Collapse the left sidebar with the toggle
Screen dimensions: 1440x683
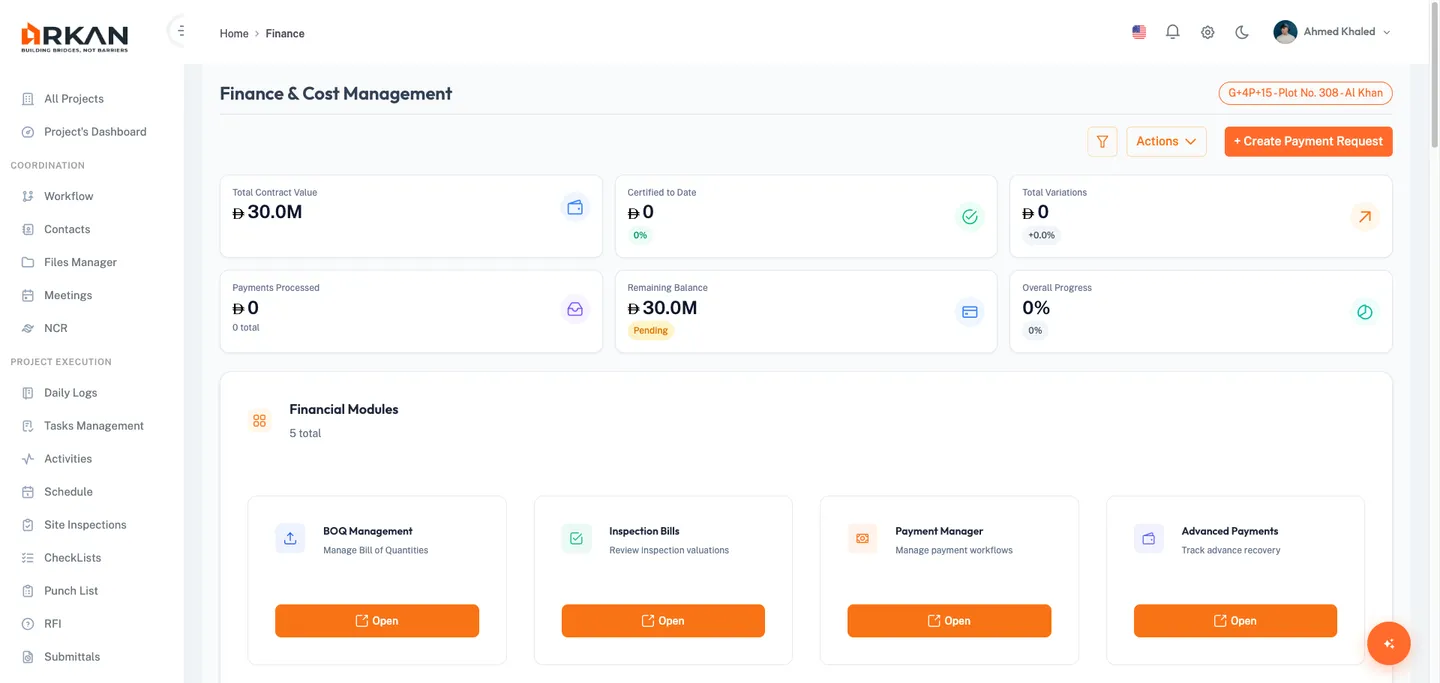click(x=179, y=30)
